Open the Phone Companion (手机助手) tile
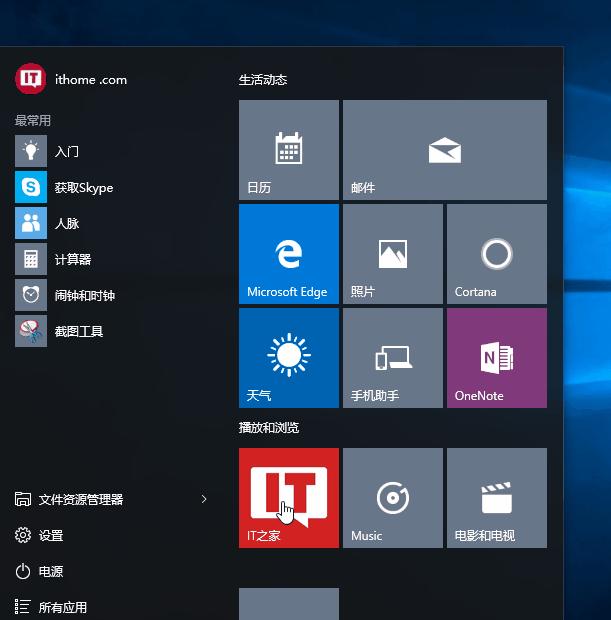The image size is (611, 620). tap(393, 358)
